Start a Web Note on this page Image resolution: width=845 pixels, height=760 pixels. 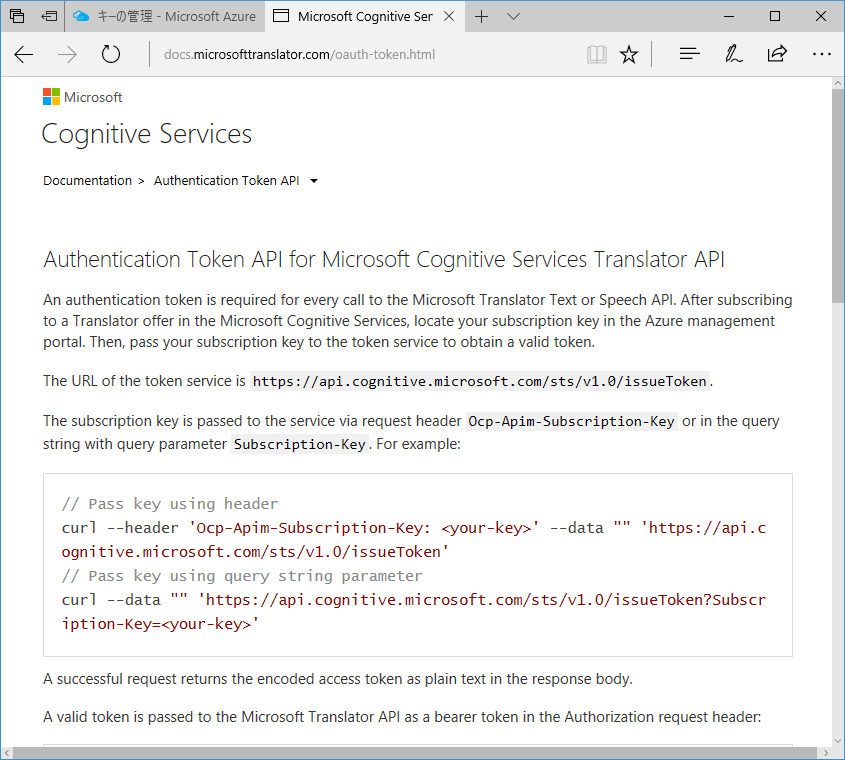coord(733,54)
